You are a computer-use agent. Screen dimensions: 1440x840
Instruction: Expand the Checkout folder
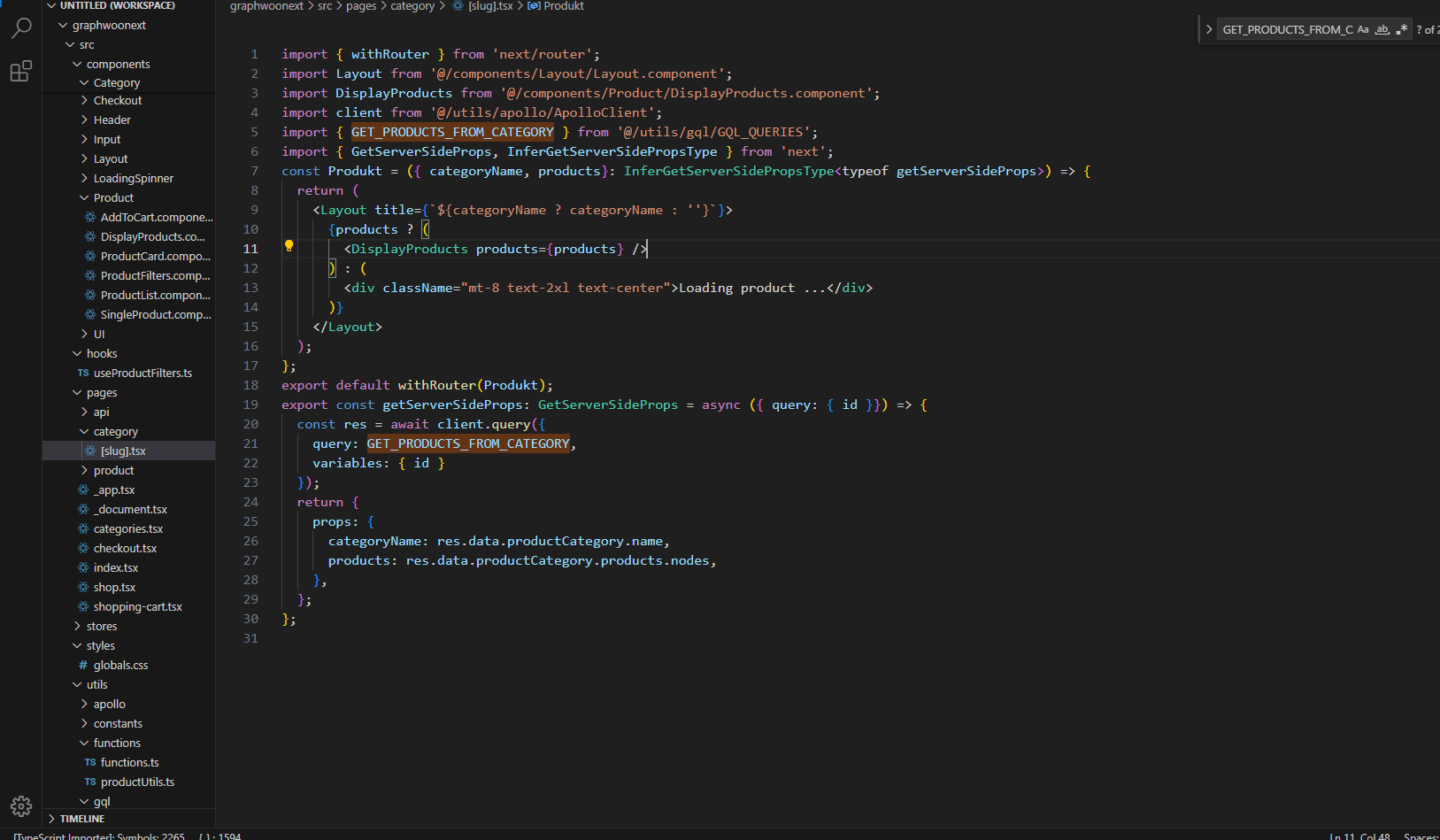(x=118, y=101)
